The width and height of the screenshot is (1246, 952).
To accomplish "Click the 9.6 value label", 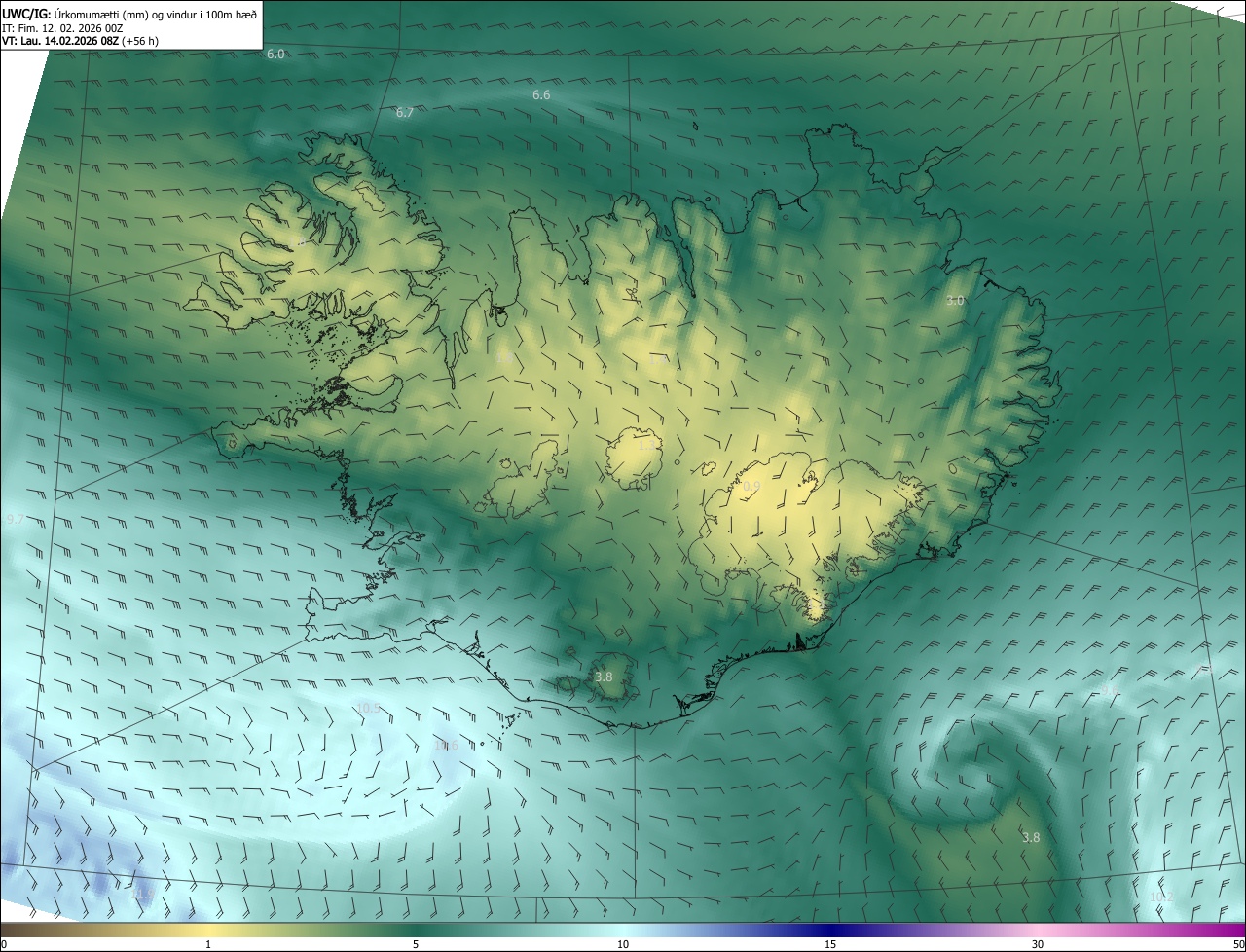I will coord(1110,690).
